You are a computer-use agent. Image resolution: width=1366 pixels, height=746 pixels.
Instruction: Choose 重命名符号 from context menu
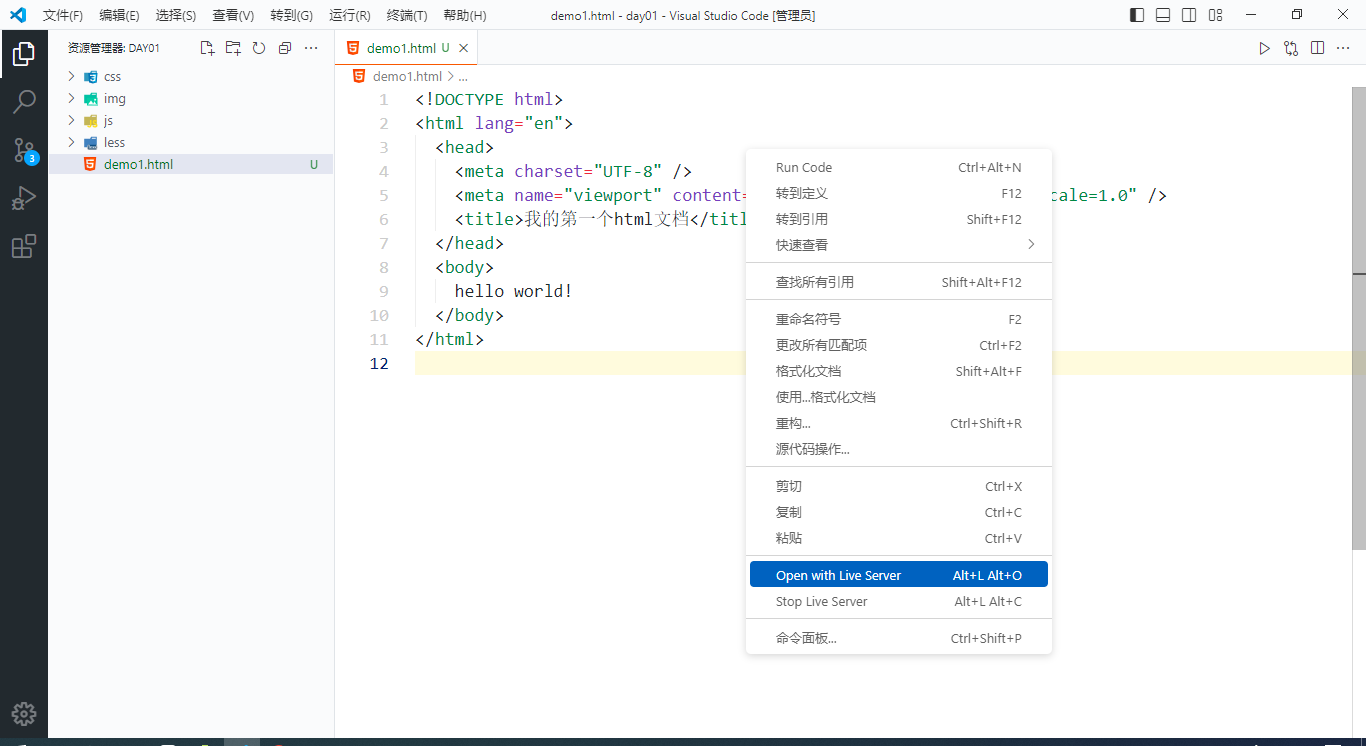click(898, 319)
